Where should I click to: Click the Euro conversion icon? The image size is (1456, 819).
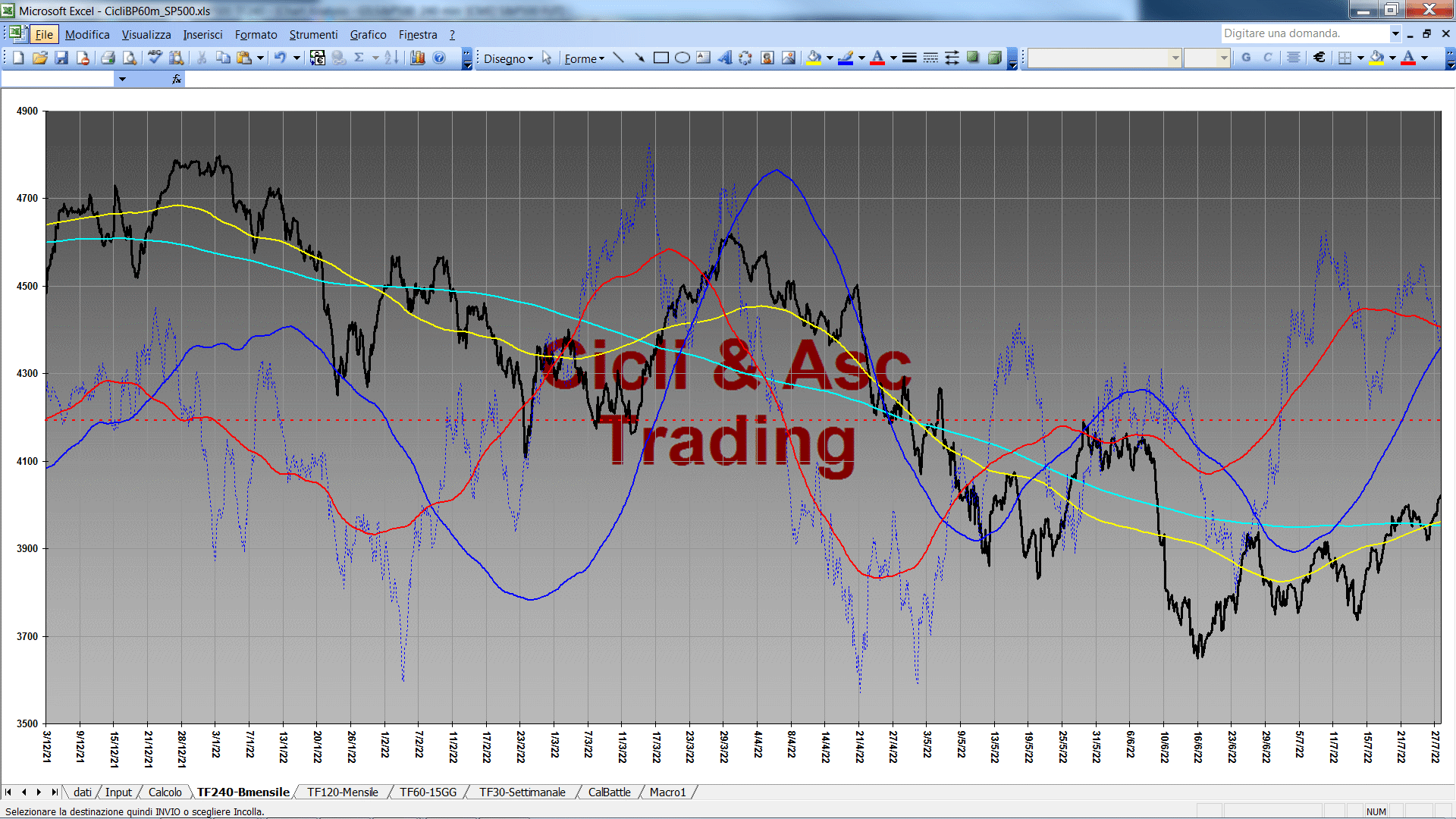[318, 58]
